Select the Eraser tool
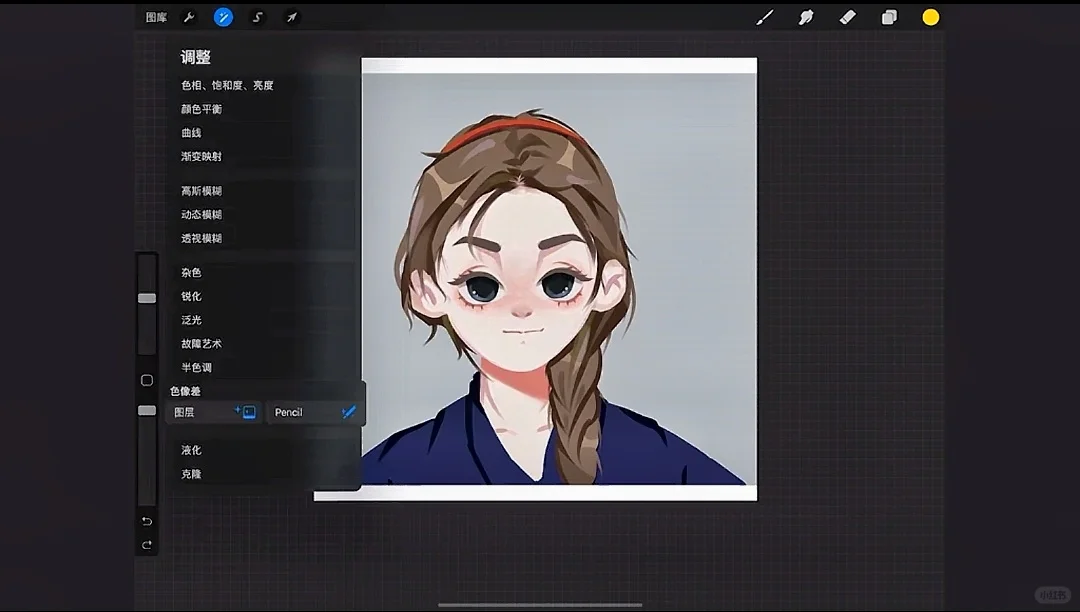This screenshot has width=1080, height=612. pos(848,17)
